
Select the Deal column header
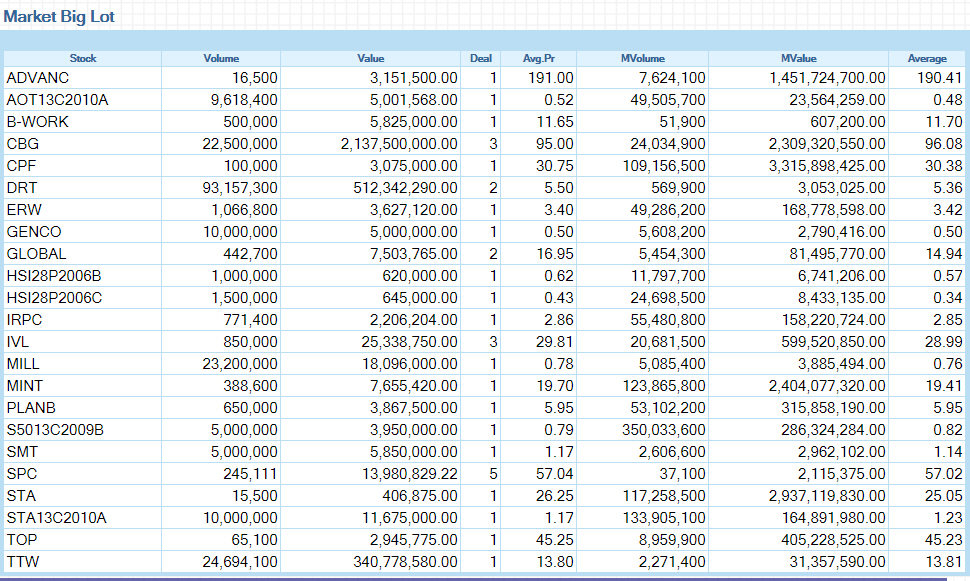[481, 58]
